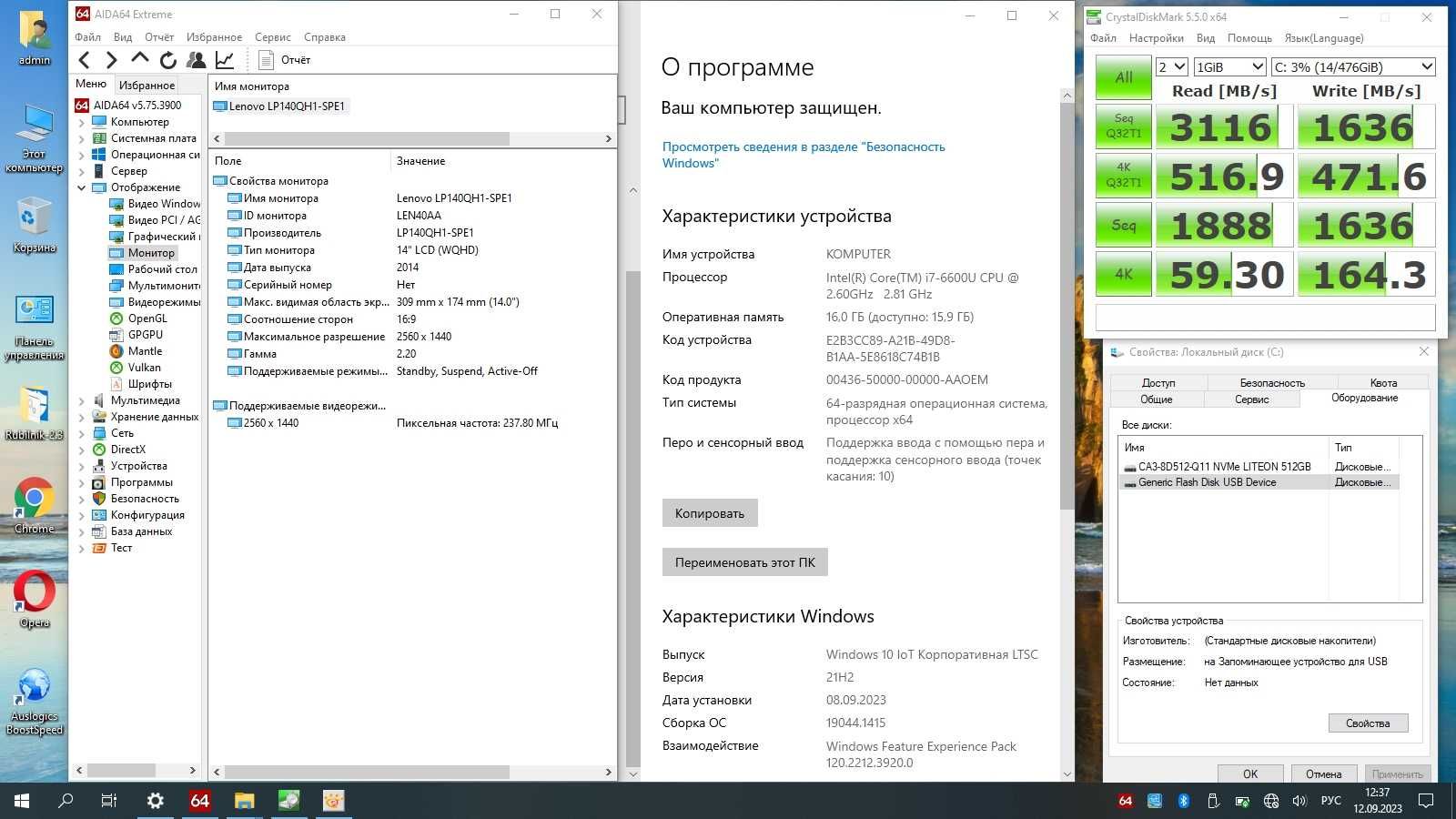Open Task View on taskbar
Viewport: 1456px width, 819px height.
coord(109,801)
